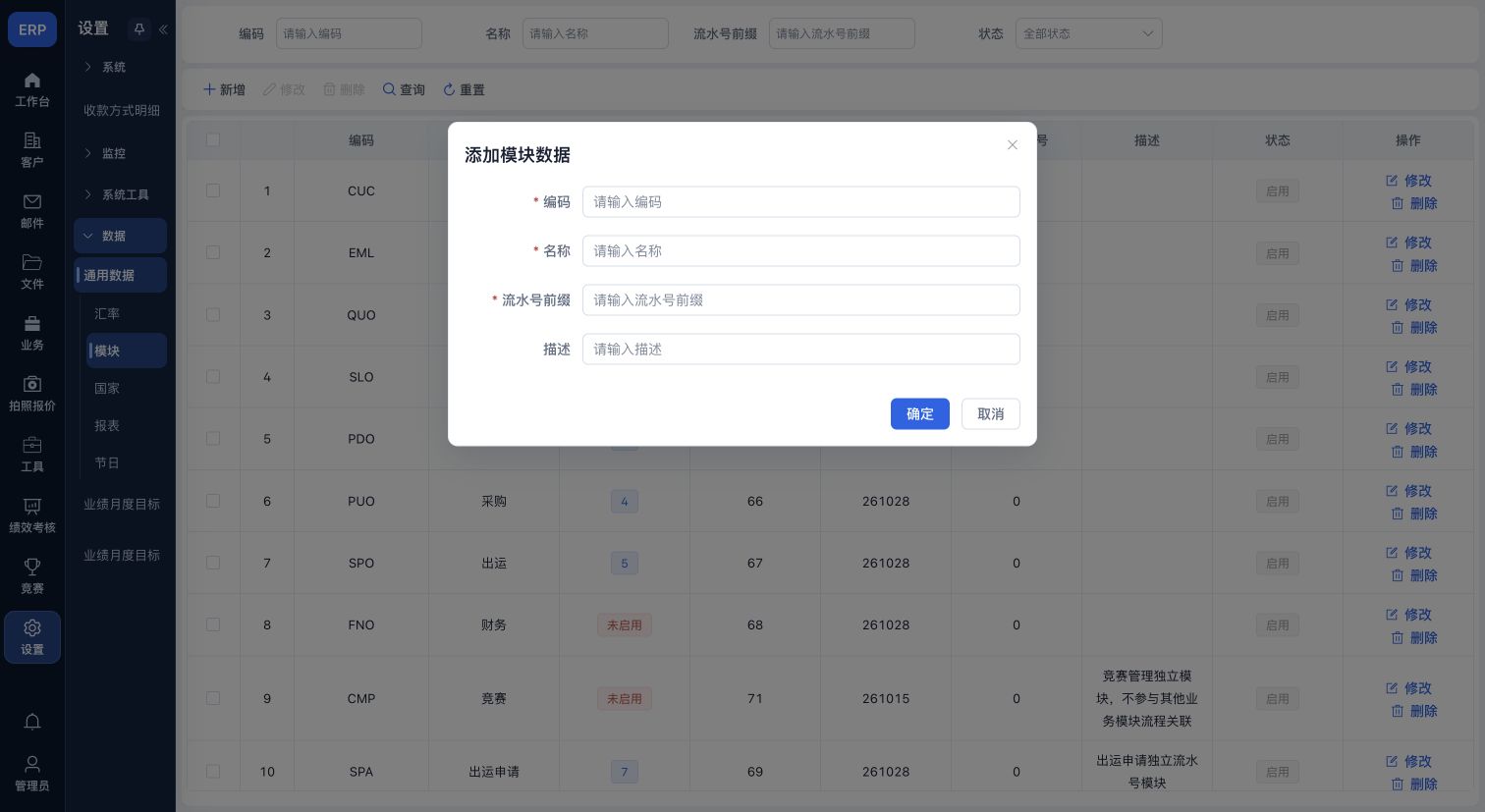This screenshot has height=812, width=1485.
Task: Cancel the dialog with 取消
Action: [991, 413]
